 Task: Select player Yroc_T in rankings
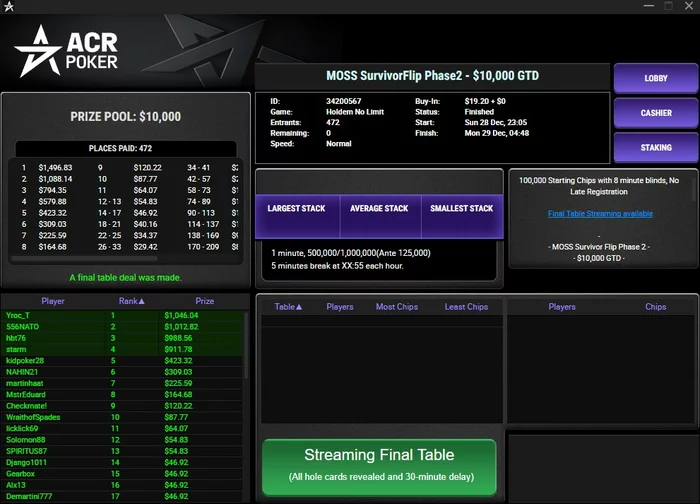tap(122, 315)
